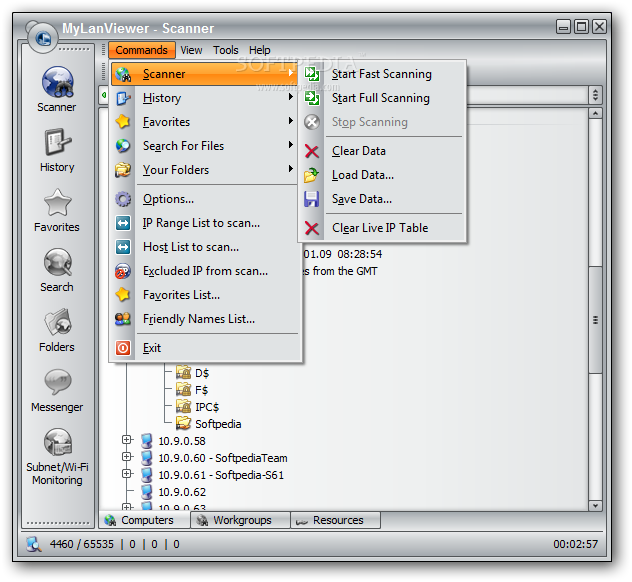Expand the History submenu arrow
This screenshot has height=582, width=632.
[x=290, y=97]
